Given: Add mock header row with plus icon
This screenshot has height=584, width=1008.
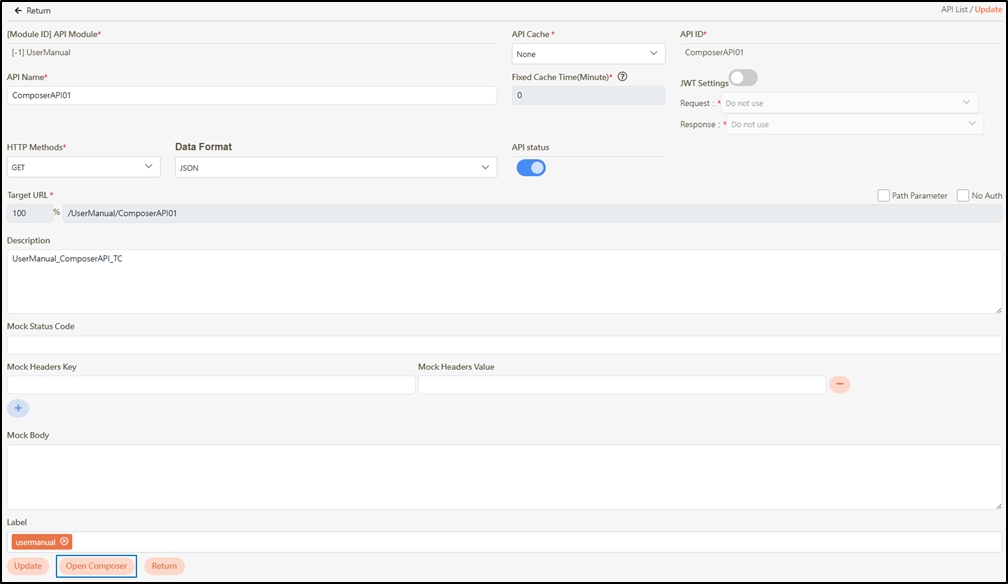Looking at the screenshot, I should click(18, 408).
